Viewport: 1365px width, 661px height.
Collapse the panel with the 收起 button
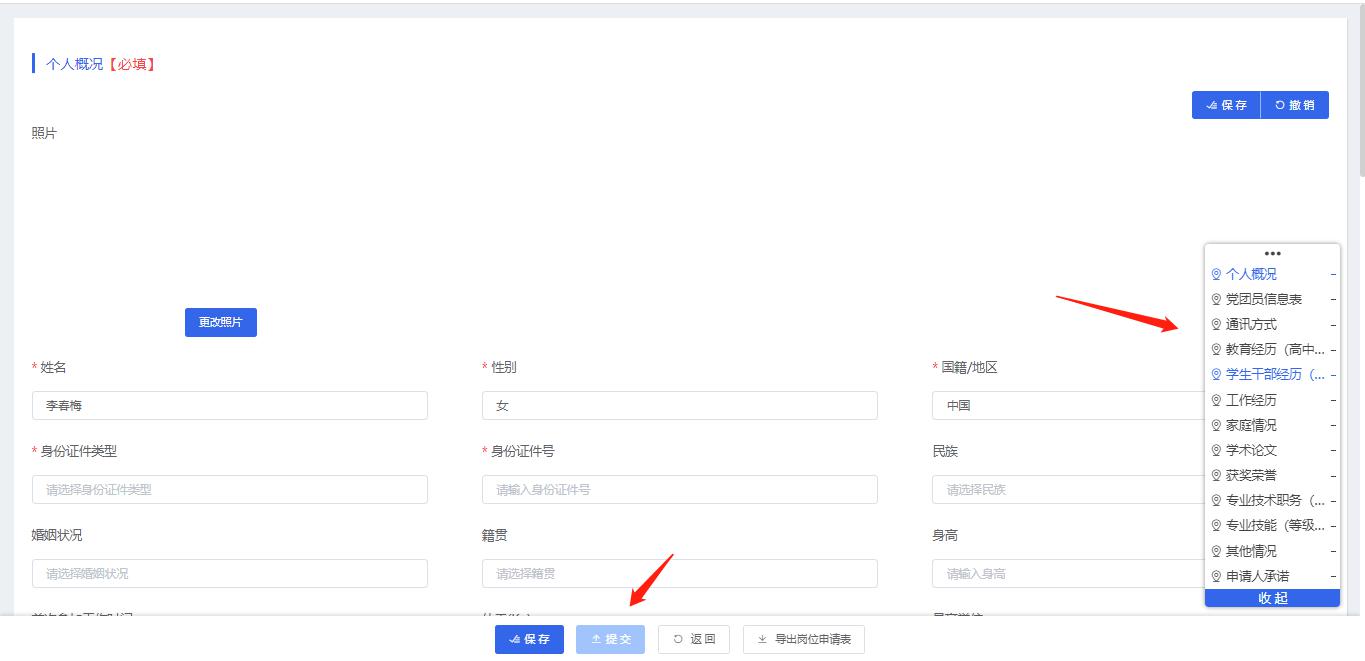click(x=1271, y=597)
